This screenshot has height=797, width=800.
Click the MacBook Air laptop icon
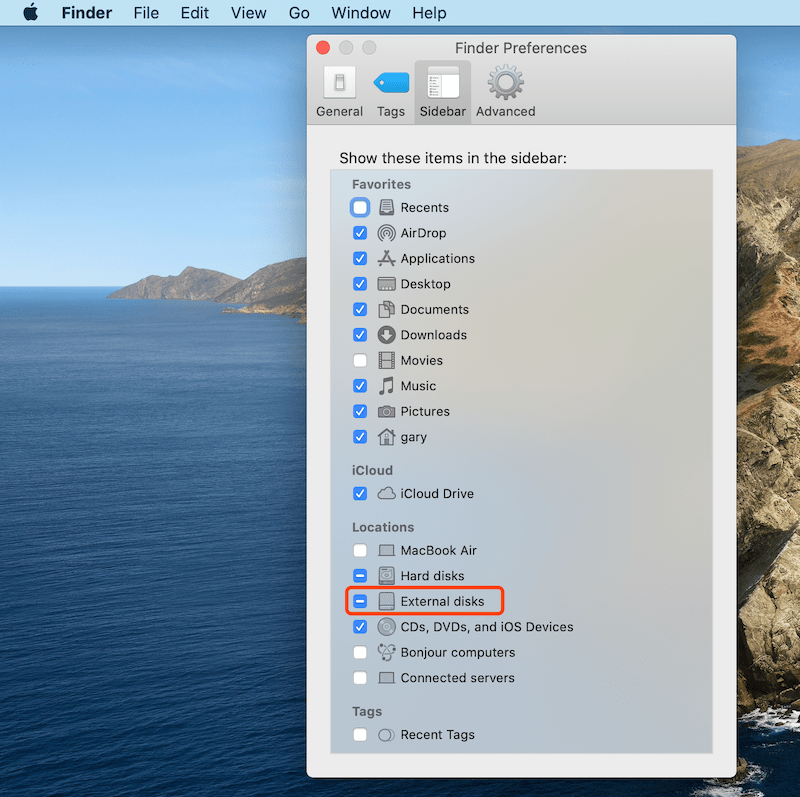click(386, 550)
